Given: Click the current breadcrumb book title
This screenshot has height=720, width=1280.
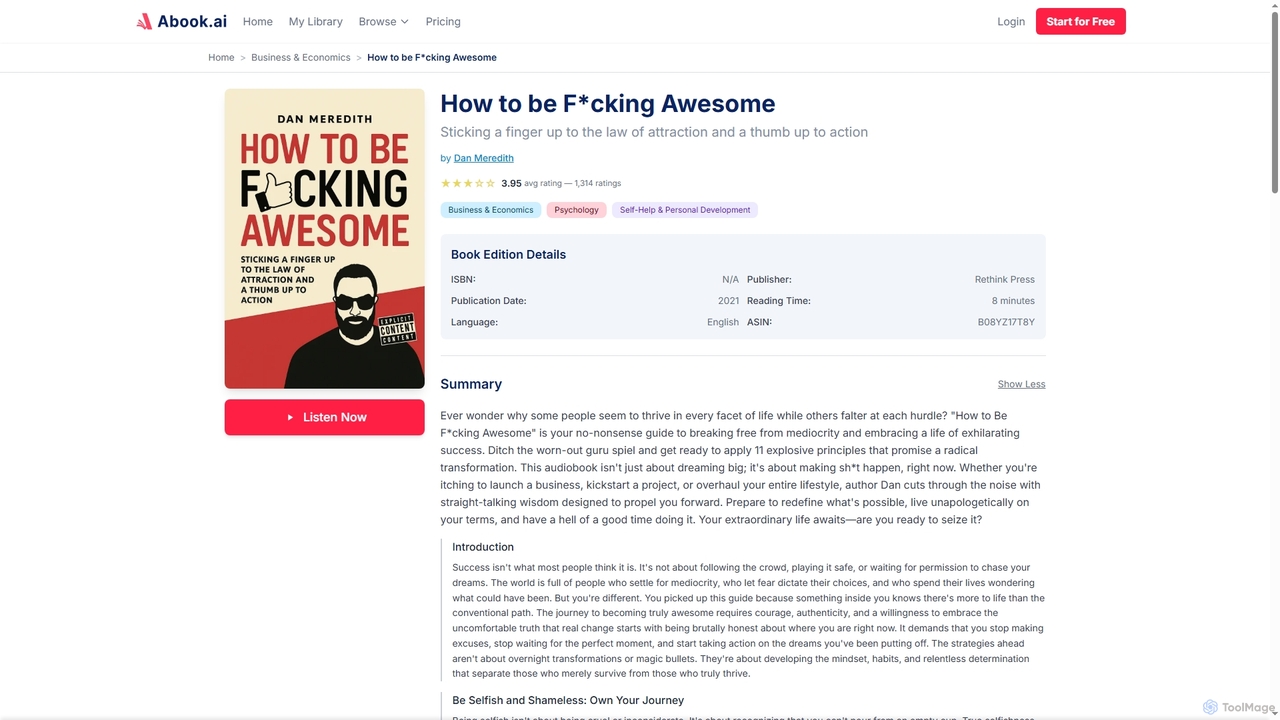Looking at the screenshot, I should (432, 57).
